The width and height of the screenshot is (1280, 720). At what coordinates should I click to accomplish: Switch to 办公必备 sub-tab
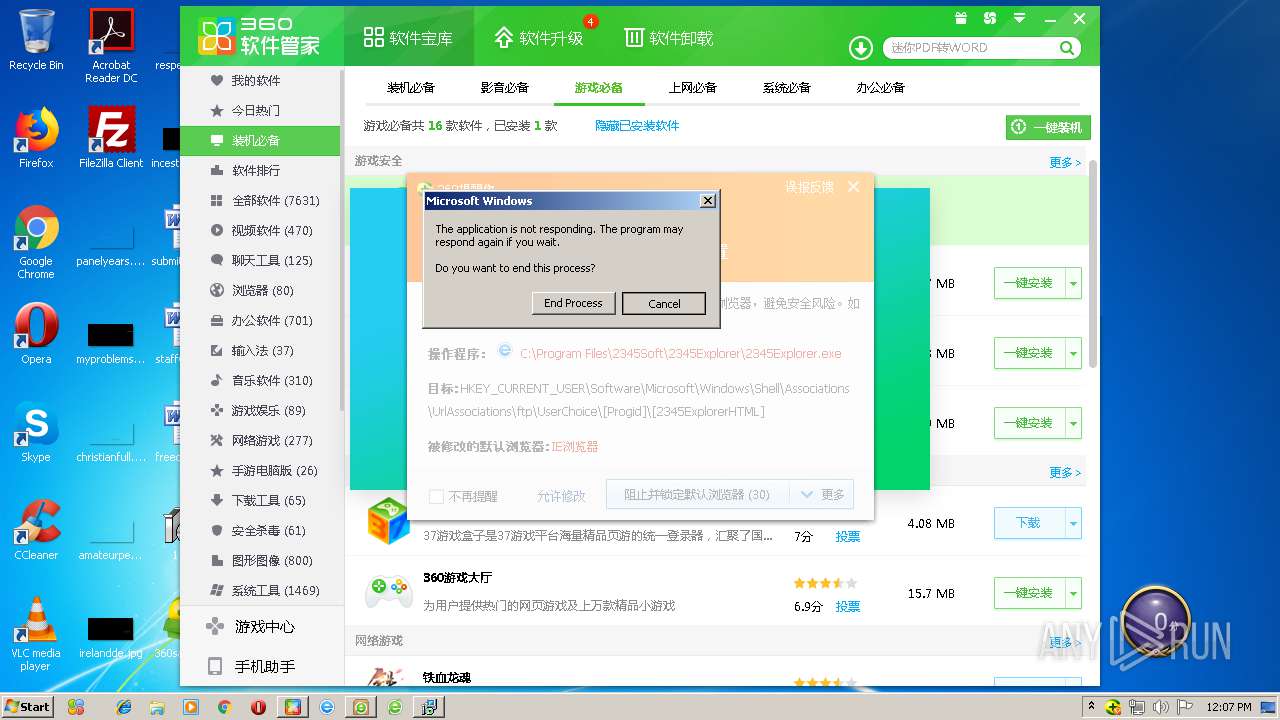pos(881,87)
